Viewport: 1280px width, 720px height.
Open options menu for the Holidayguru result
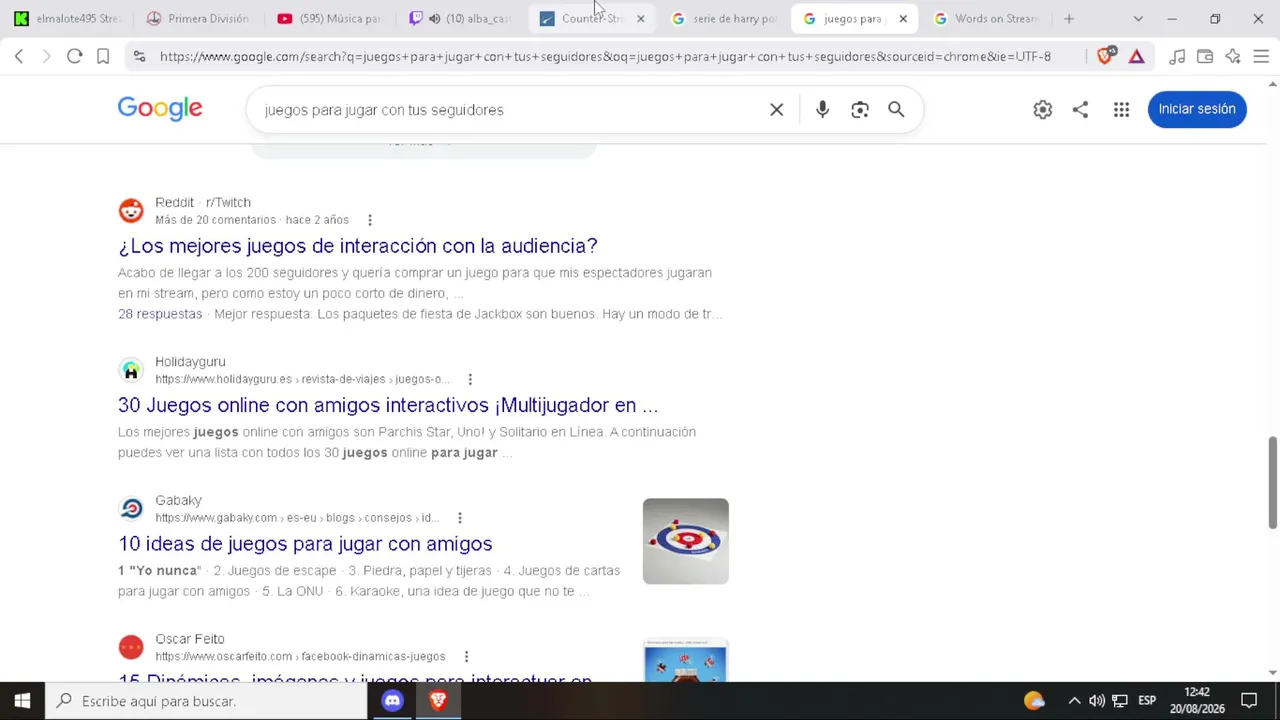pos(470,380)
